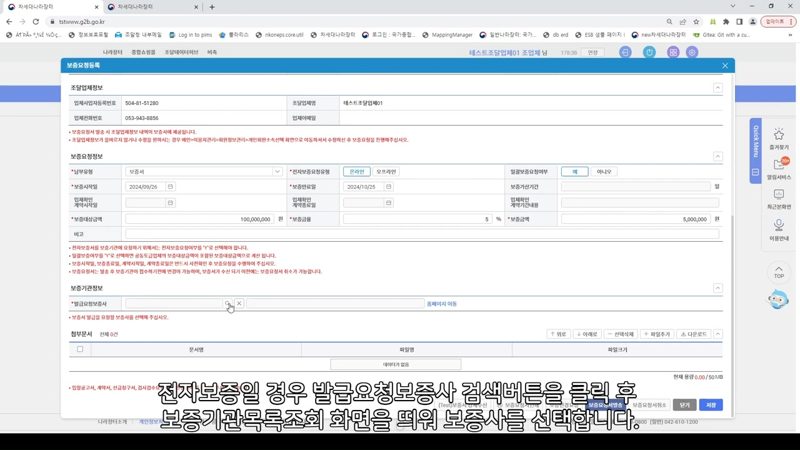The image size is (800, 450).
Task: Switch to the second 차세대나라장터 browser tab
Action: click(153, 7)
